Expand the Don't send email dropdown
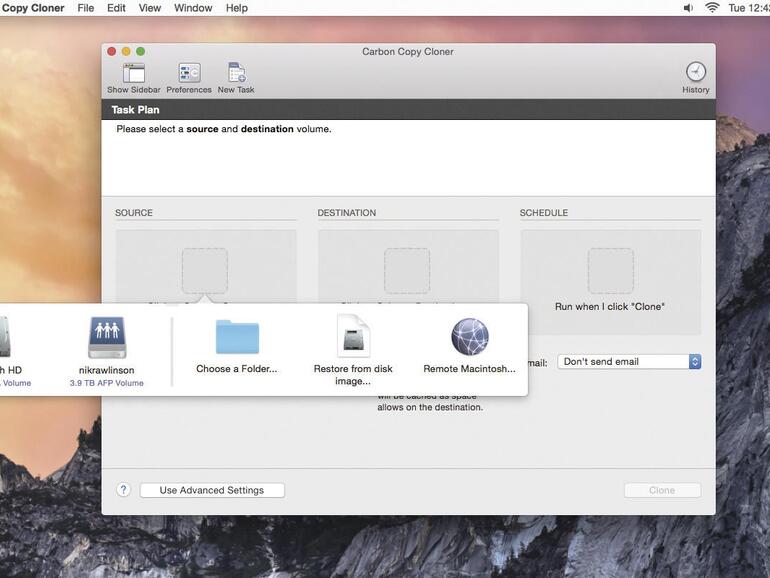This screenshot has width=770, height=578. click(x=629, y=362)
